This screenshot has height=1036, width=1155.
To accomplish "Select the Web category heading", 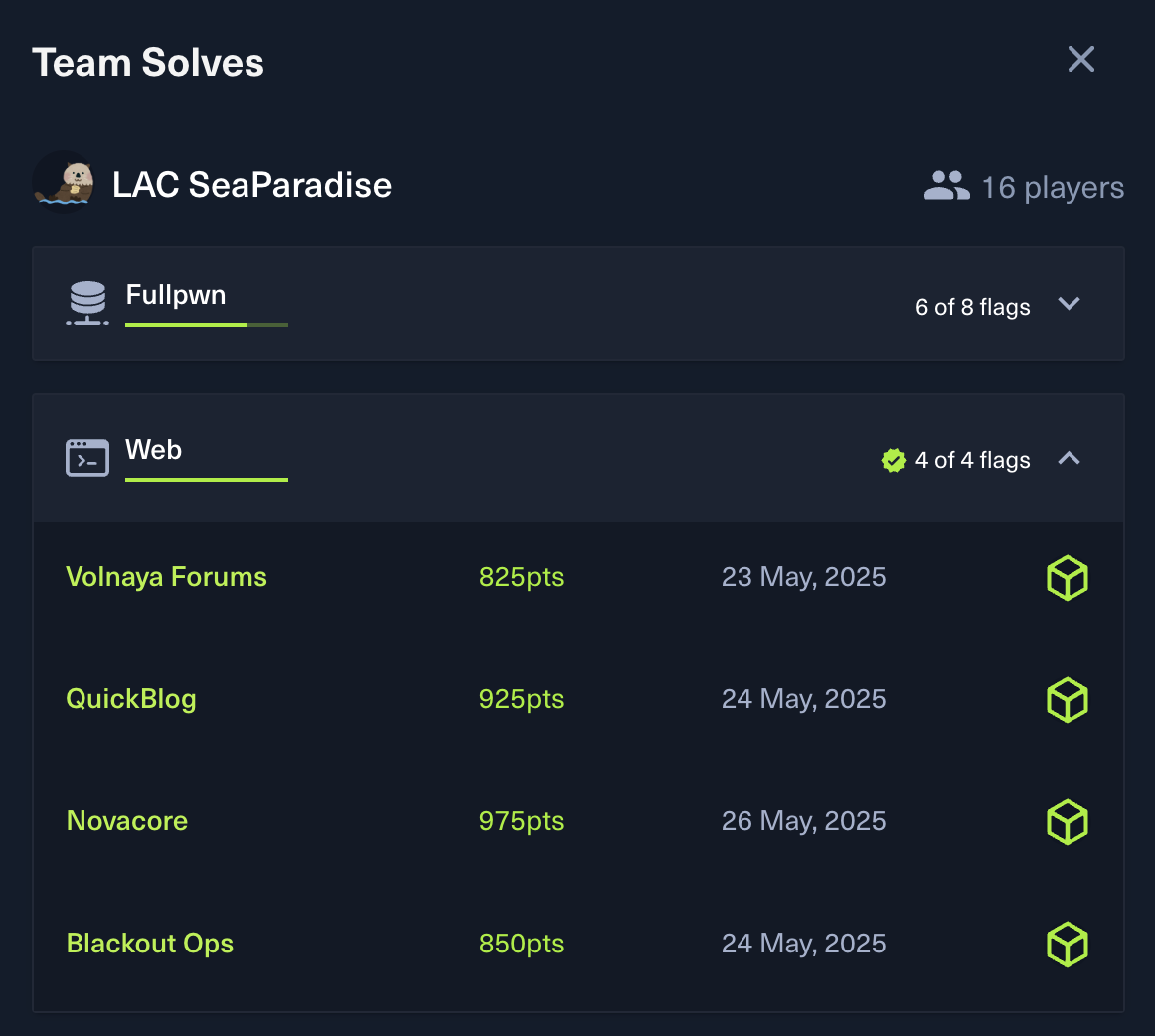I will 154,450.
